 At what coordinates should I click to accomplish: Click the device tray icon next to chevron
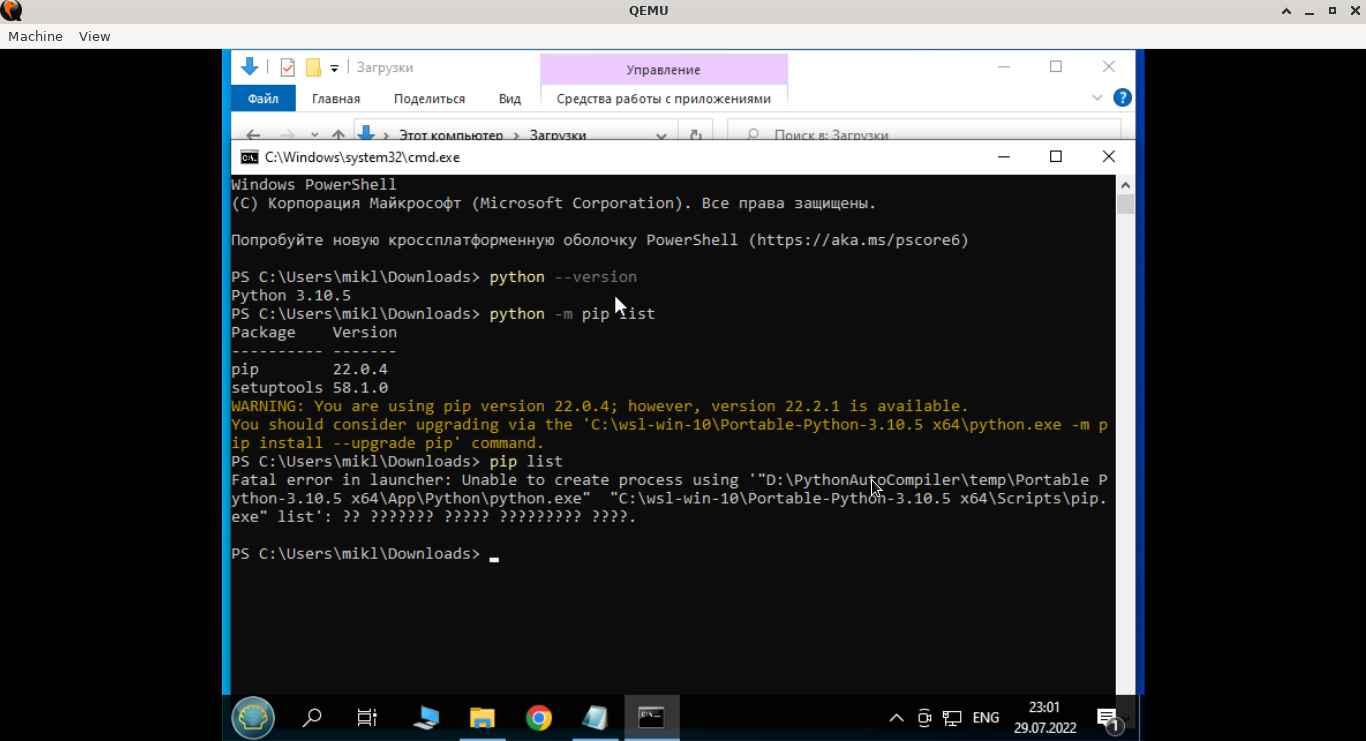click(x=924, y=718)
